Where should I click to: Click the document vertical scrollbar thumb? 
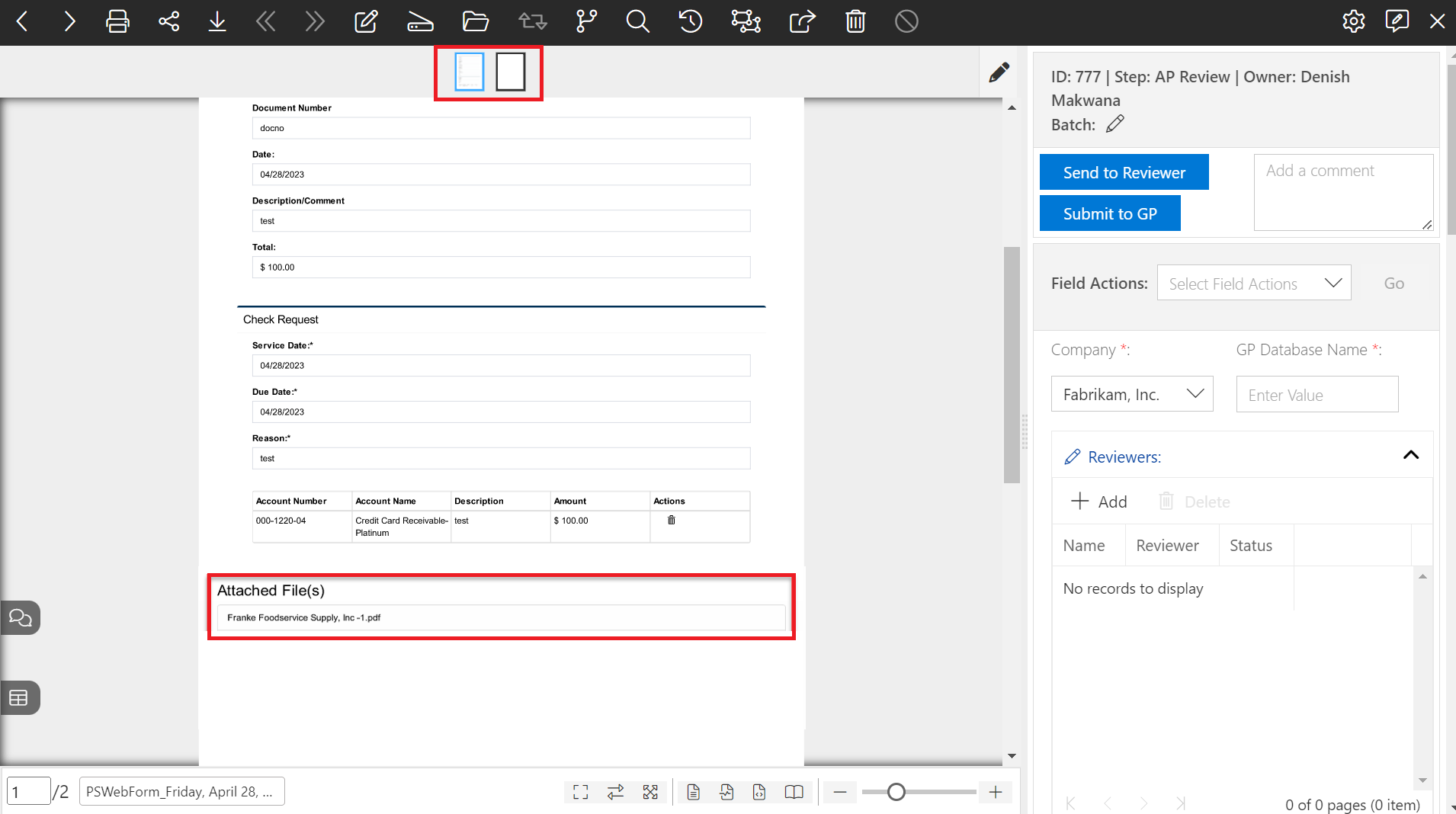pyautogui.click(x=1012, y=364)
